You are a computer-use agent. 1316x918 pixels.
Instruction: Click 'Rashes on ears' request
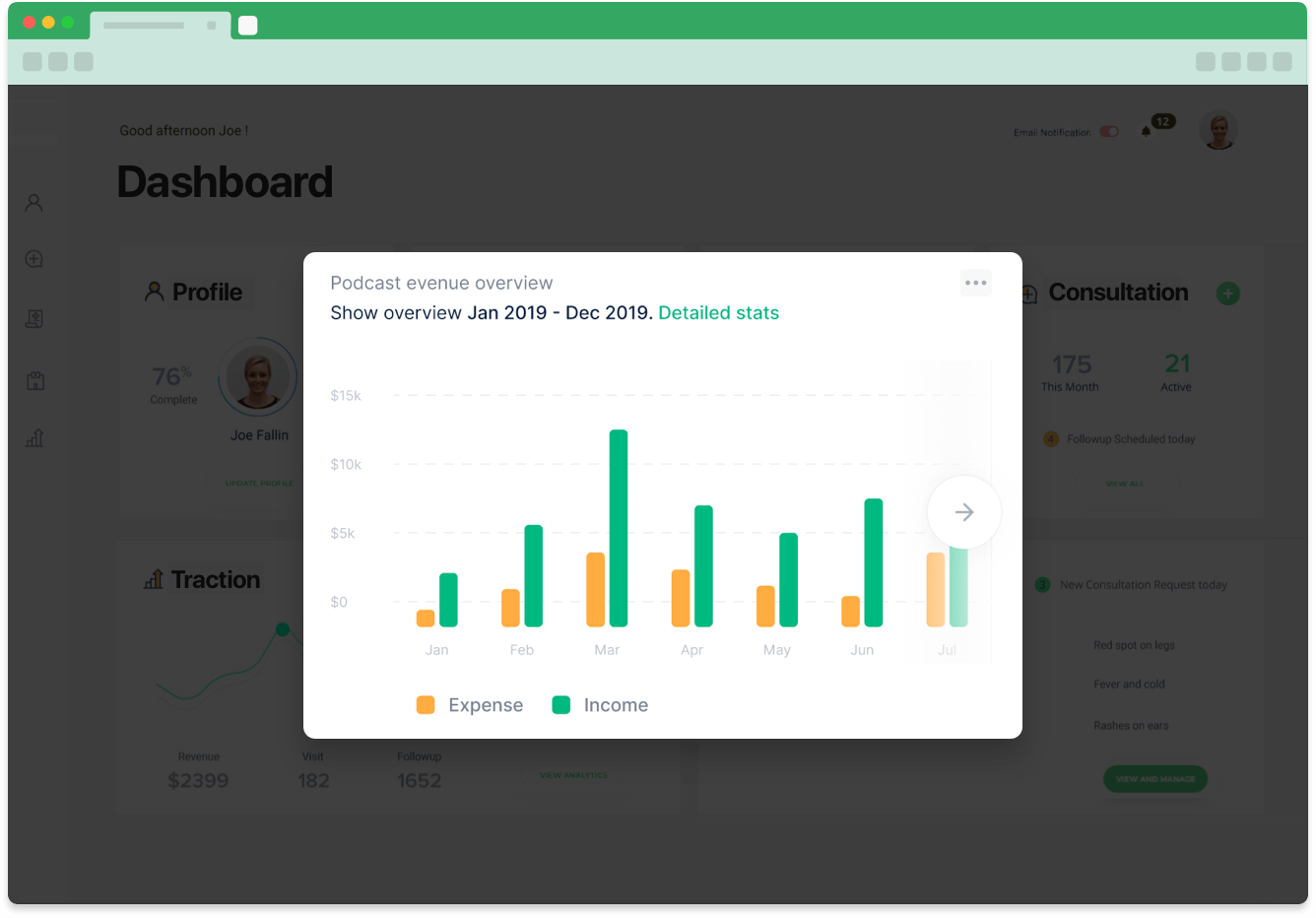(1131, 726)
